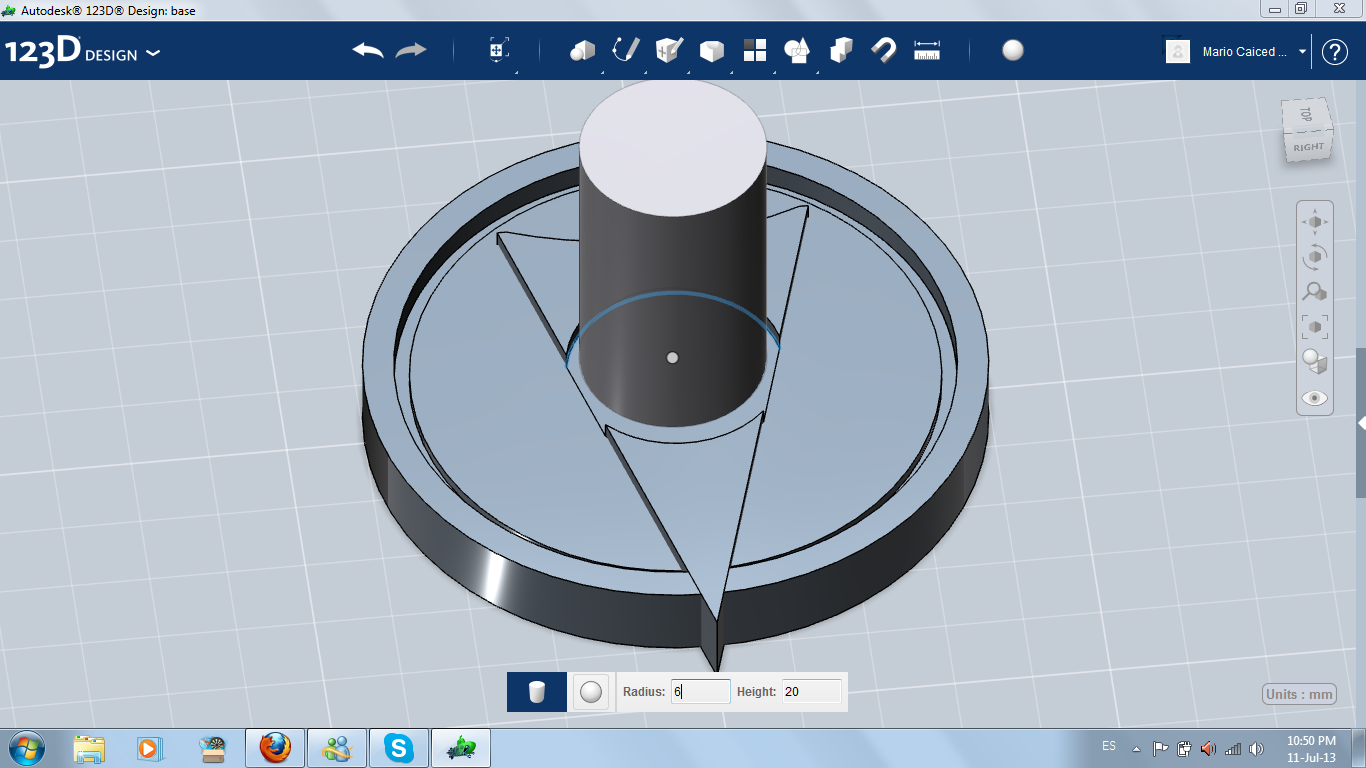This screenshot has width=1366, height=768.
Task: Open the power plug tray icon
Action: (x=1185, y=748)
